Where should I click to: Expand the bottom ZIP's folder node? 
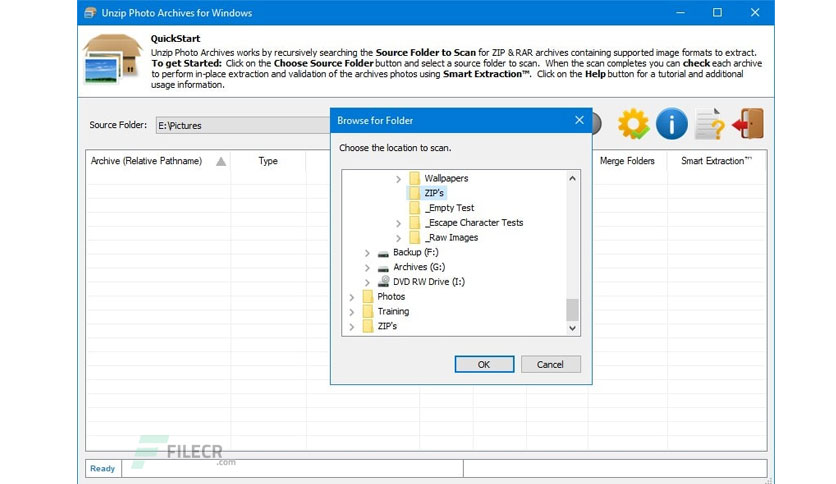point(351,327)
